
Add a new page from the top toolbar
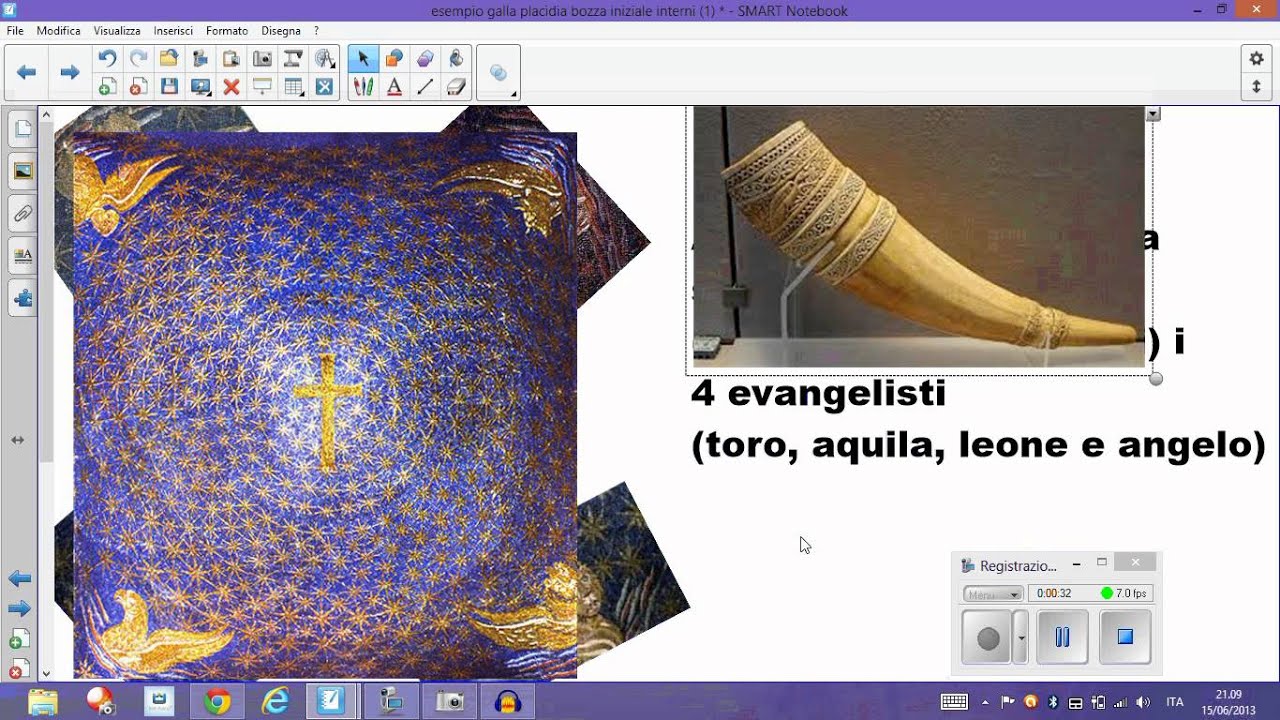(x=107, y=87)
